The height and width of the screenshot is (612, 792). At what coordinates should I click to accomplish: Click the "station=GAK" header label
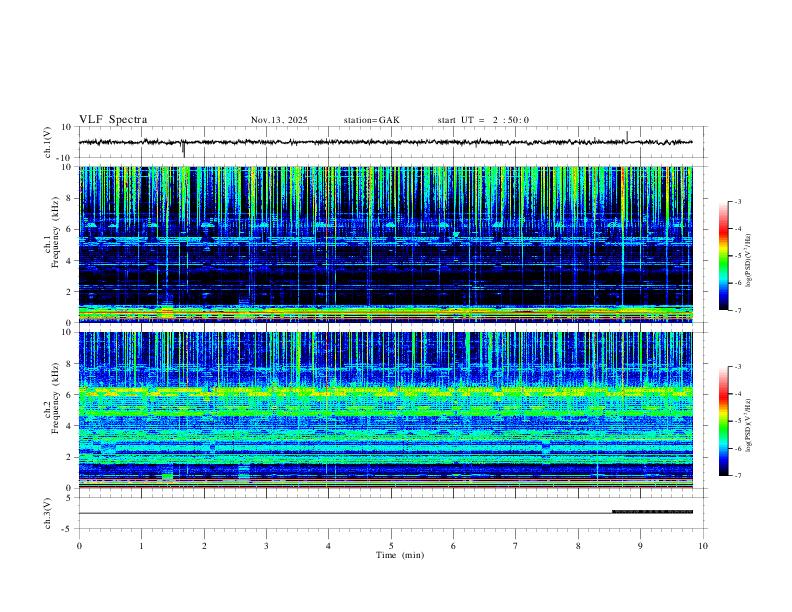click(x=371, y=120)
